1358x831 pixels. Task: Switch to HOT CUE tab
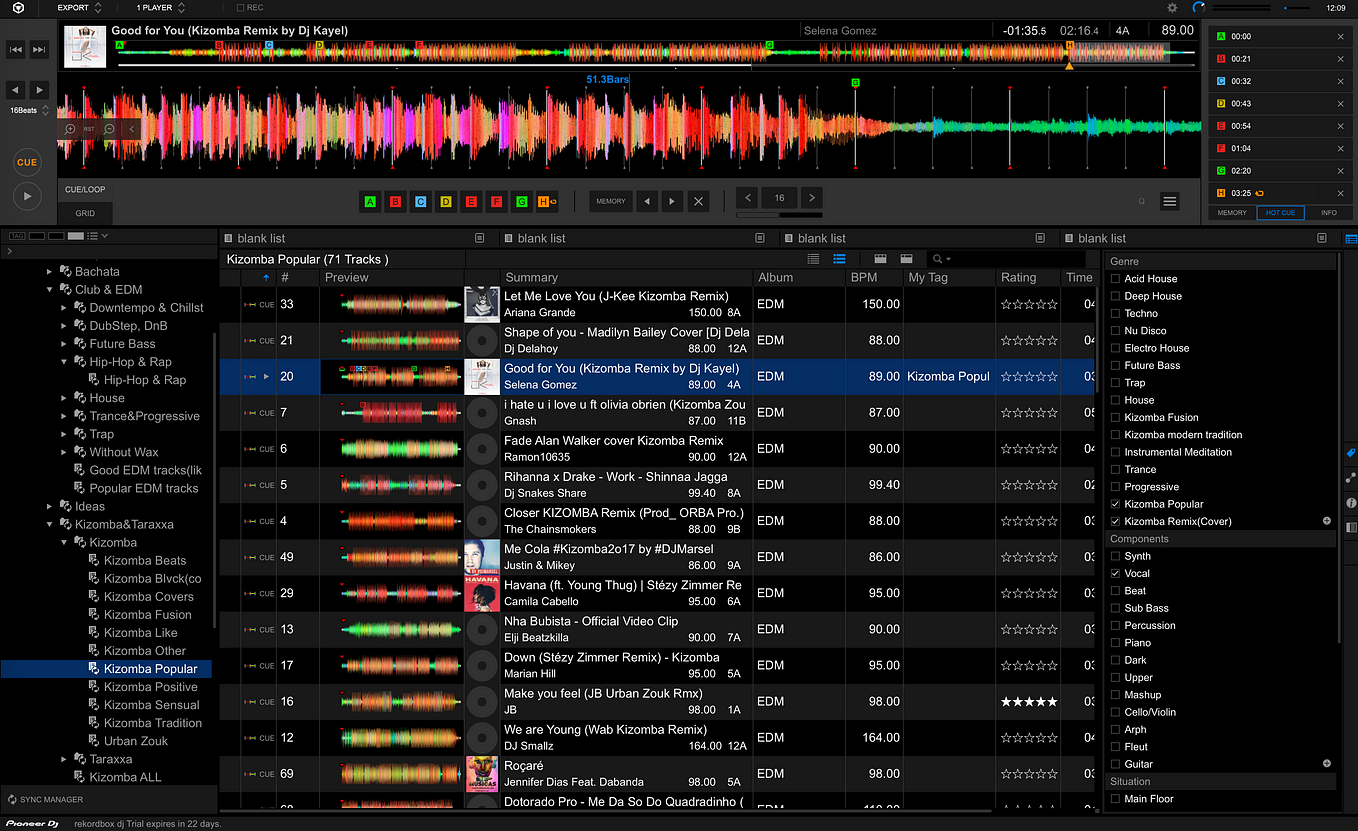1280,213
